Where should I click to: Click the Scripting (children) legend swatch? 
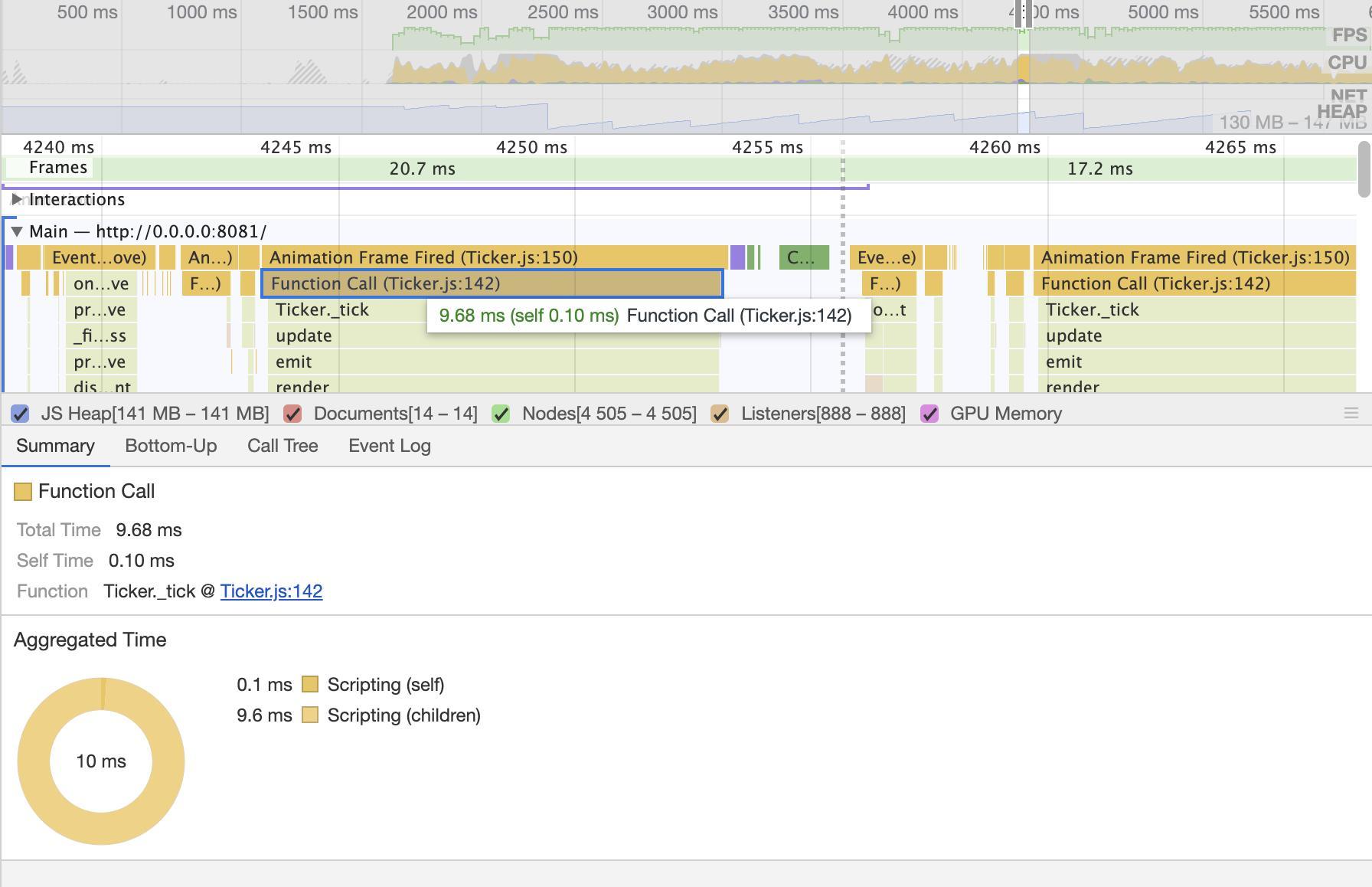[310, 715]
